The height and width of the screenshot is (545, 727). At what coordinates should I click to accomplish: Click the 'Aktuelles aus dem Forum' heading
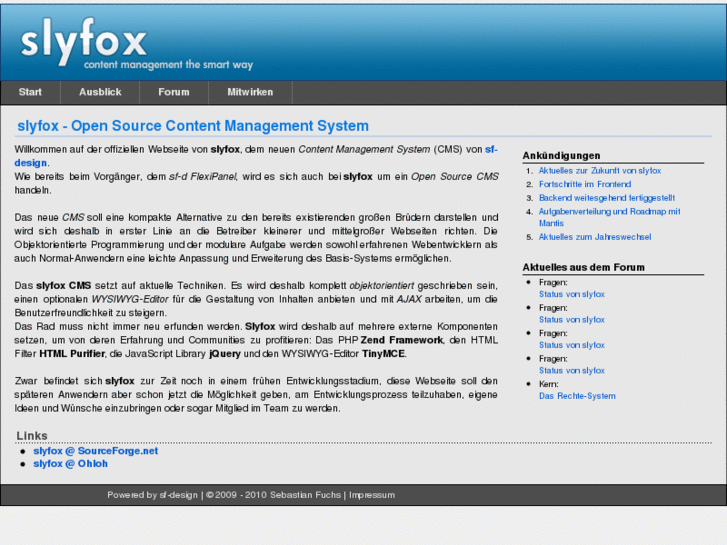[x=583, y=267]
